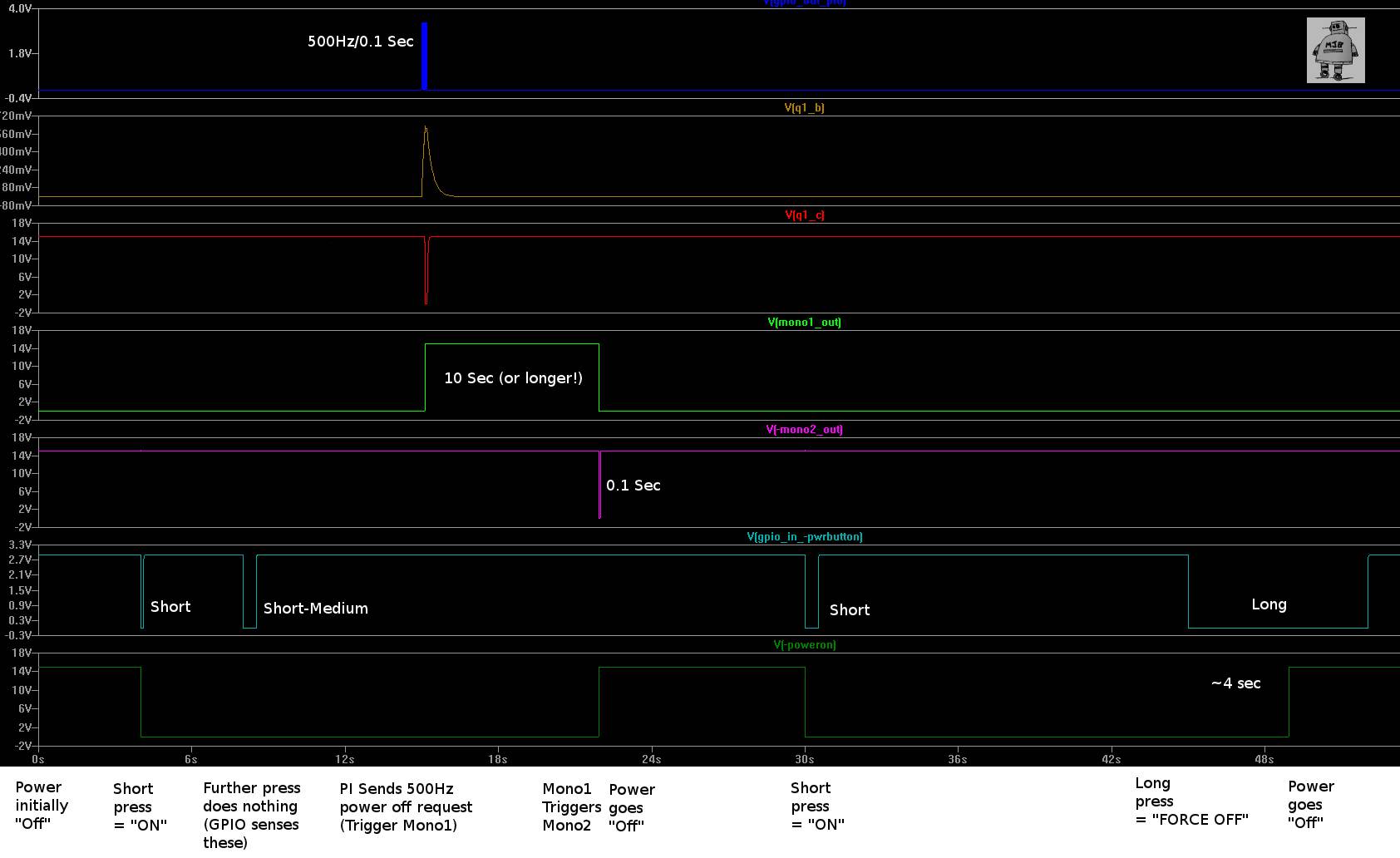Image resolution: width=1400 pixels, height=858 pixels.
Task: Click the "Long" pulse annotation
Action: pyautogui.click(x=1269, y=605)
